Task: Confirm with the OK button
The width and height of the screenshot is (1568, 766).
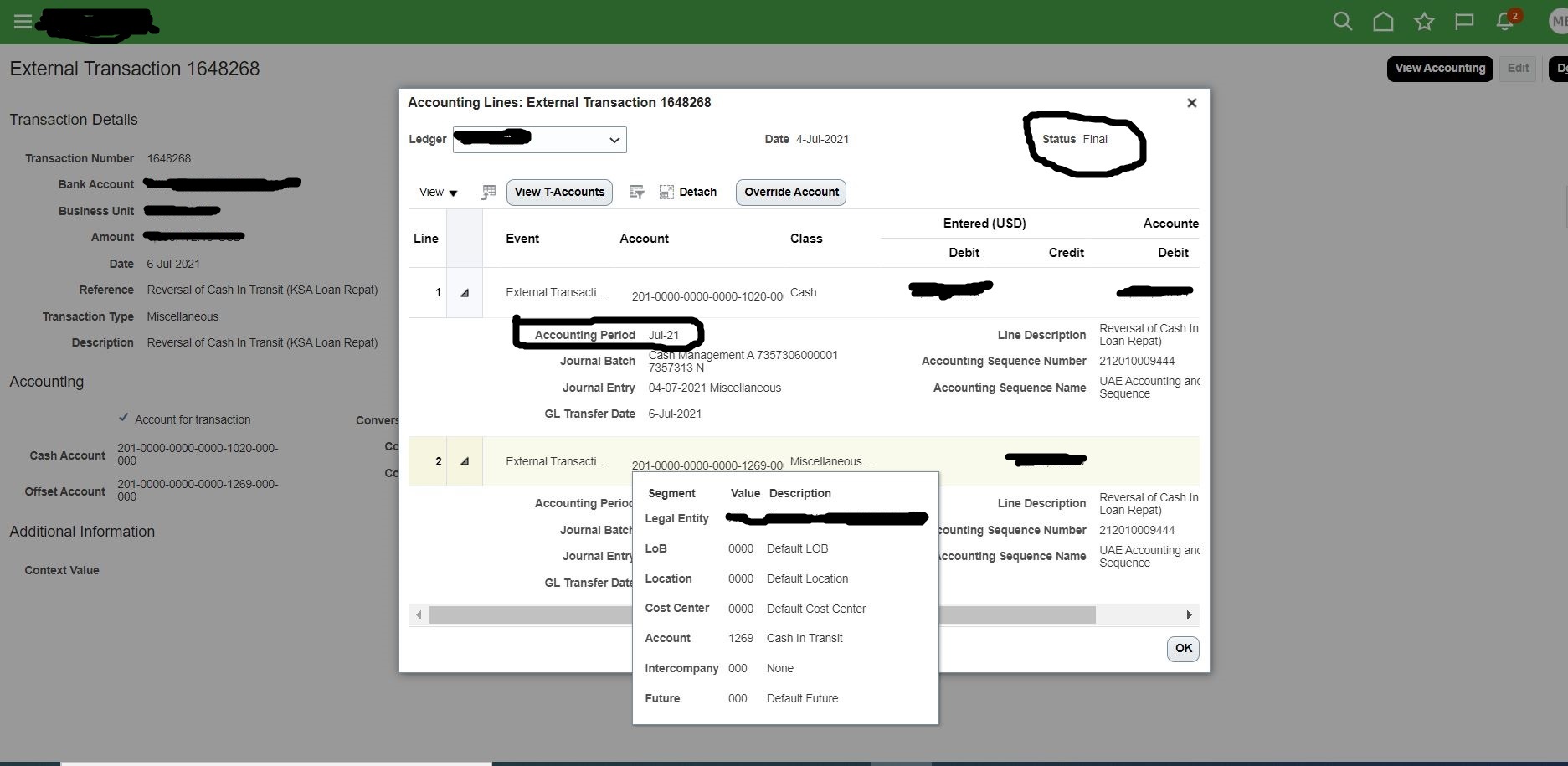Action: [x=1182, y=648]
